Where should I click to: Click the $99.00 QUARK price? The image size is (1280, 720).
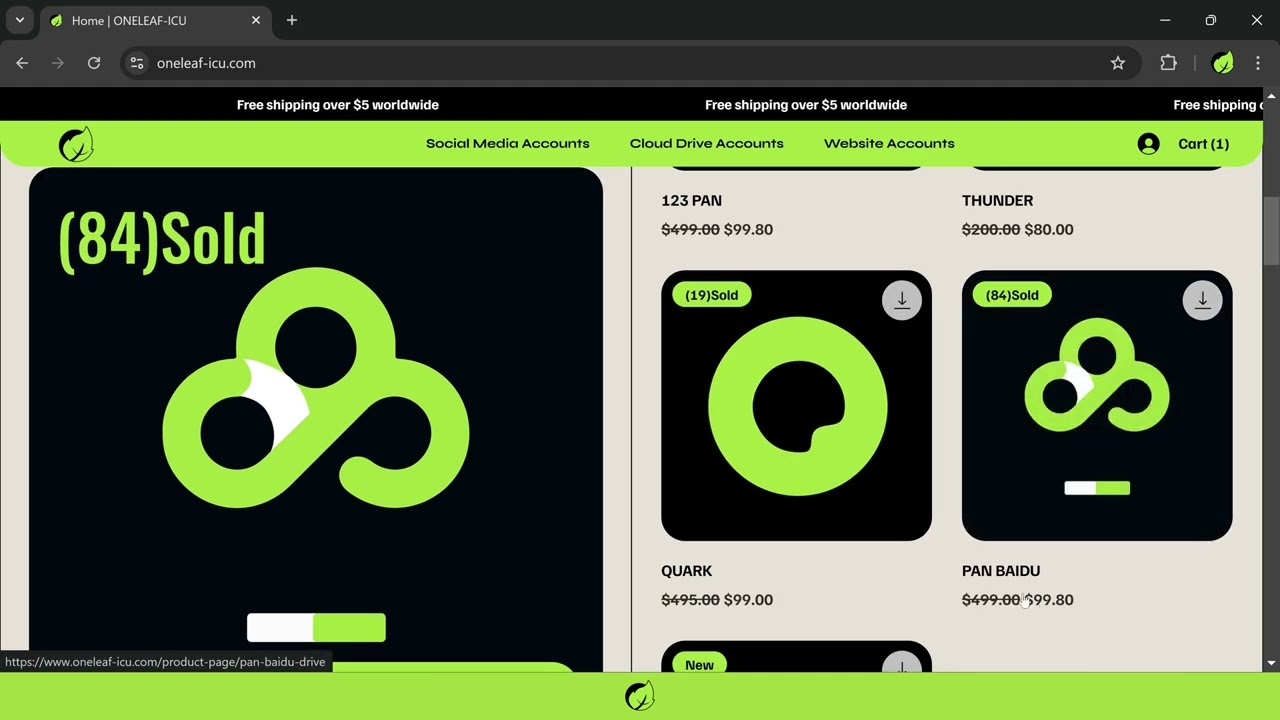(748, 600)
